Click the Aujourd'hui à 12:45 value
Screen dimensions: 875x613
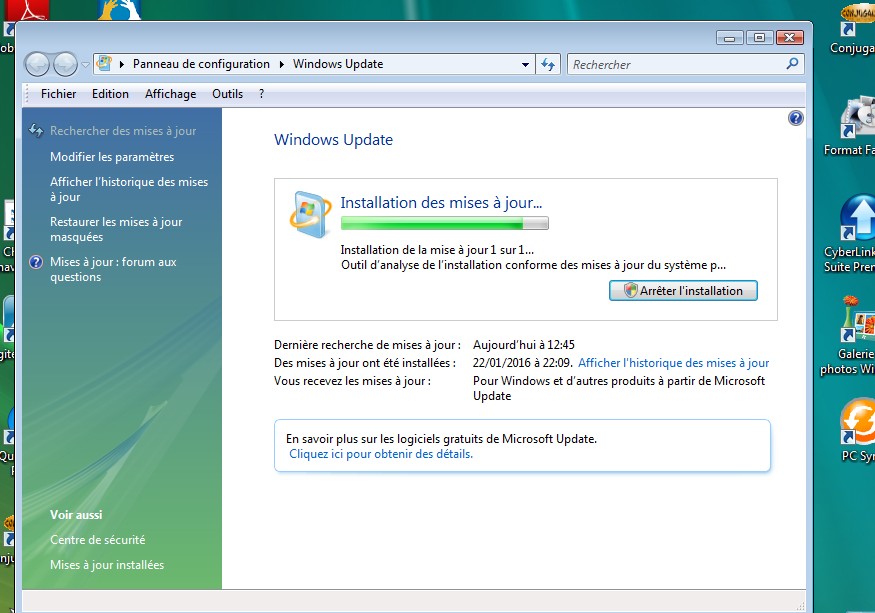pos(524,345)
